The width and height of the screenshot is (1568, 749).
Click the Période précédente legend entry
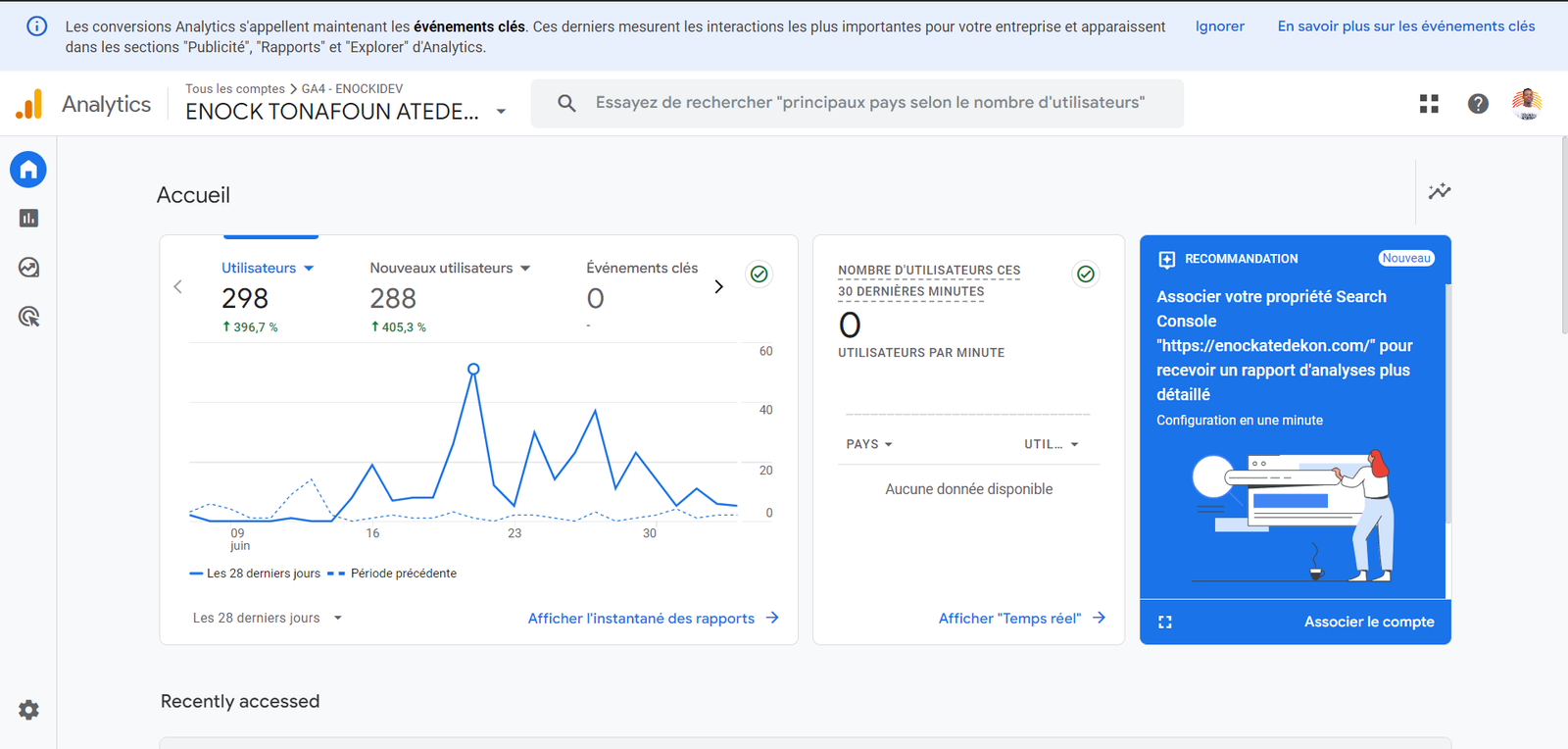pyautogui.click(x=392, y=574)
